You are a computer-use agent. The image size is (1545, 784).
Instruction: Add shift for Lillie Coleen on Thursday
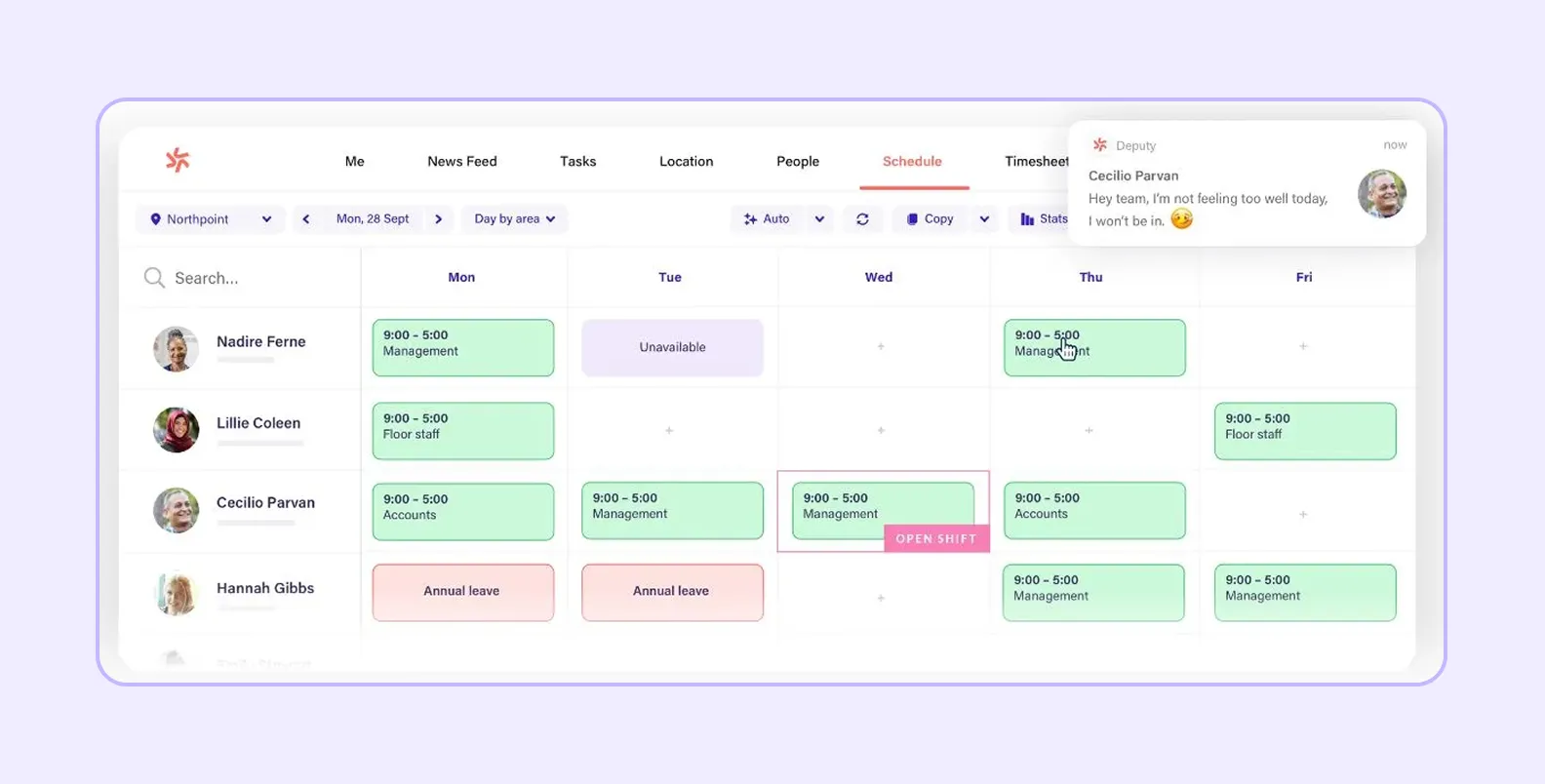click(x=1089, y=430)
